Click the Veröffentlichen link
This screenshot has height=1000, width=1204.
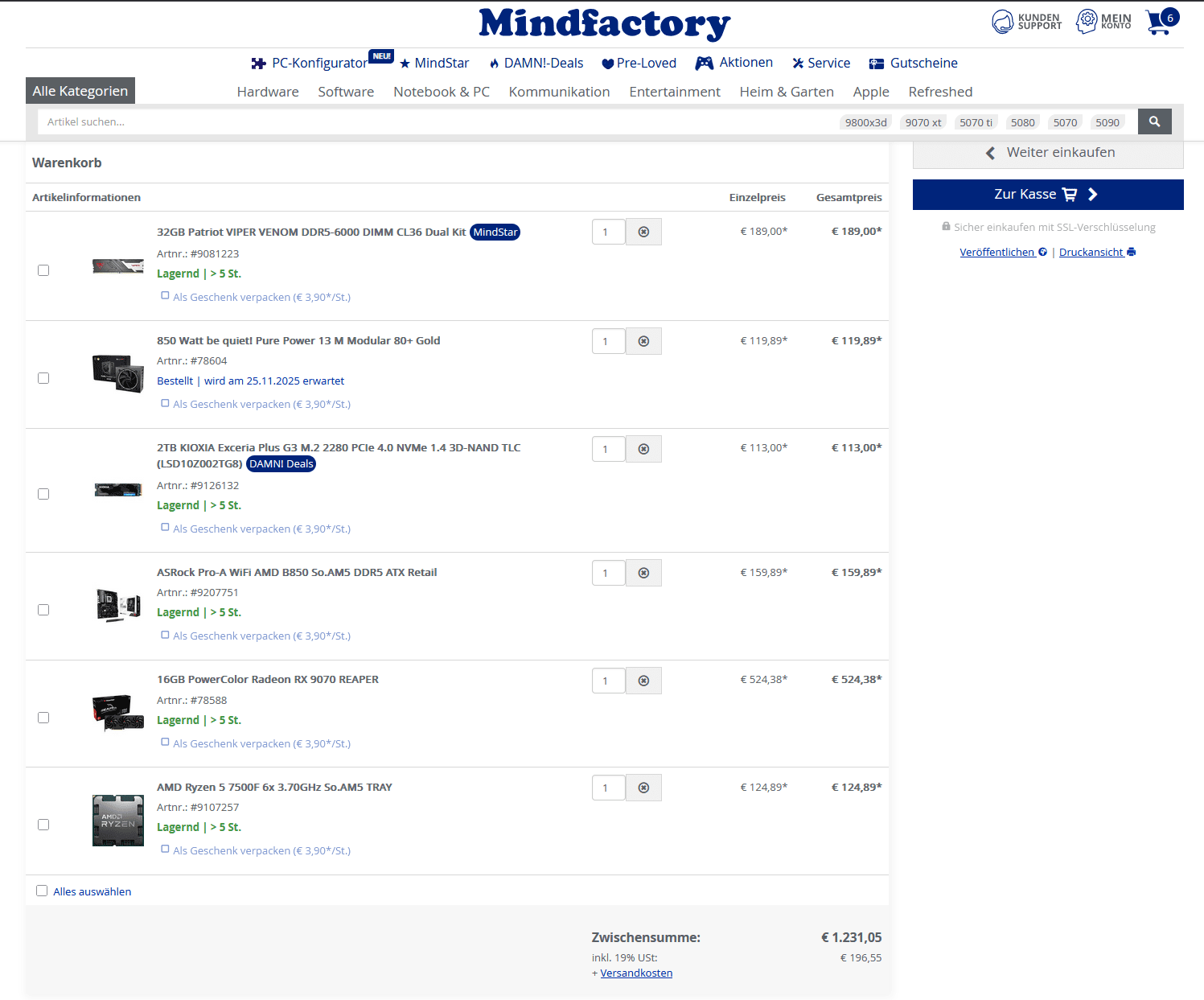coord(1003,252)
